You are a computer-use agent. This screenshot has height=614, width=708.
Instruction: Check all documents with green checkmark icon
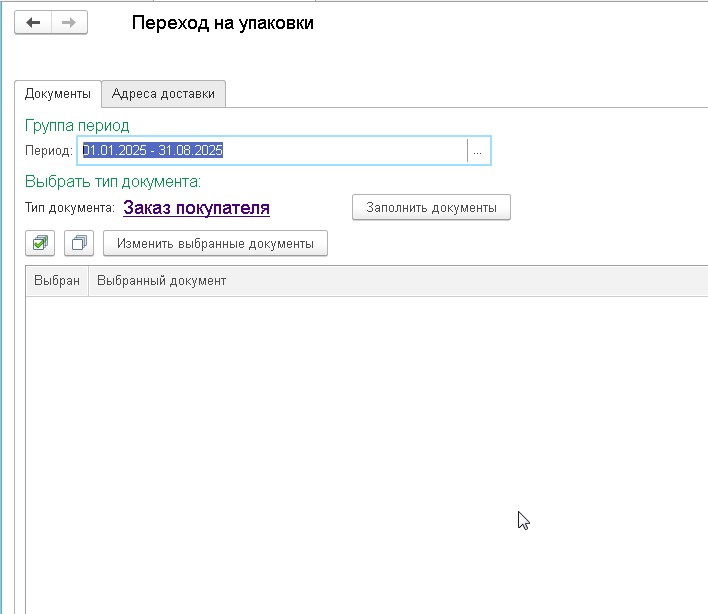[x=41, y=243]
